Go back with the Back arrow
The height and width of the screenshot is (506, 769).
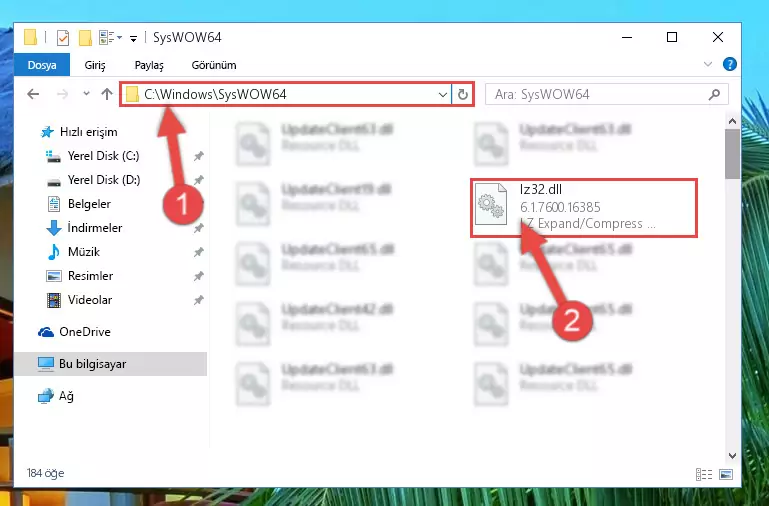[33, 94]
